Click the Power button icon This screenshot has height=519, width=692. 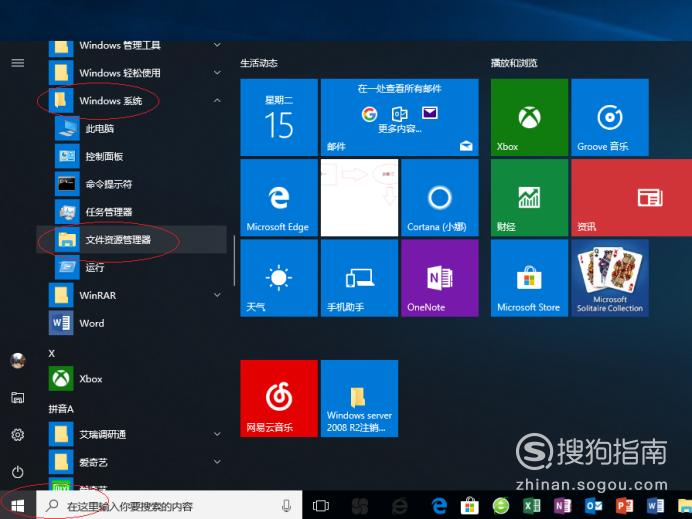(18, 472)
